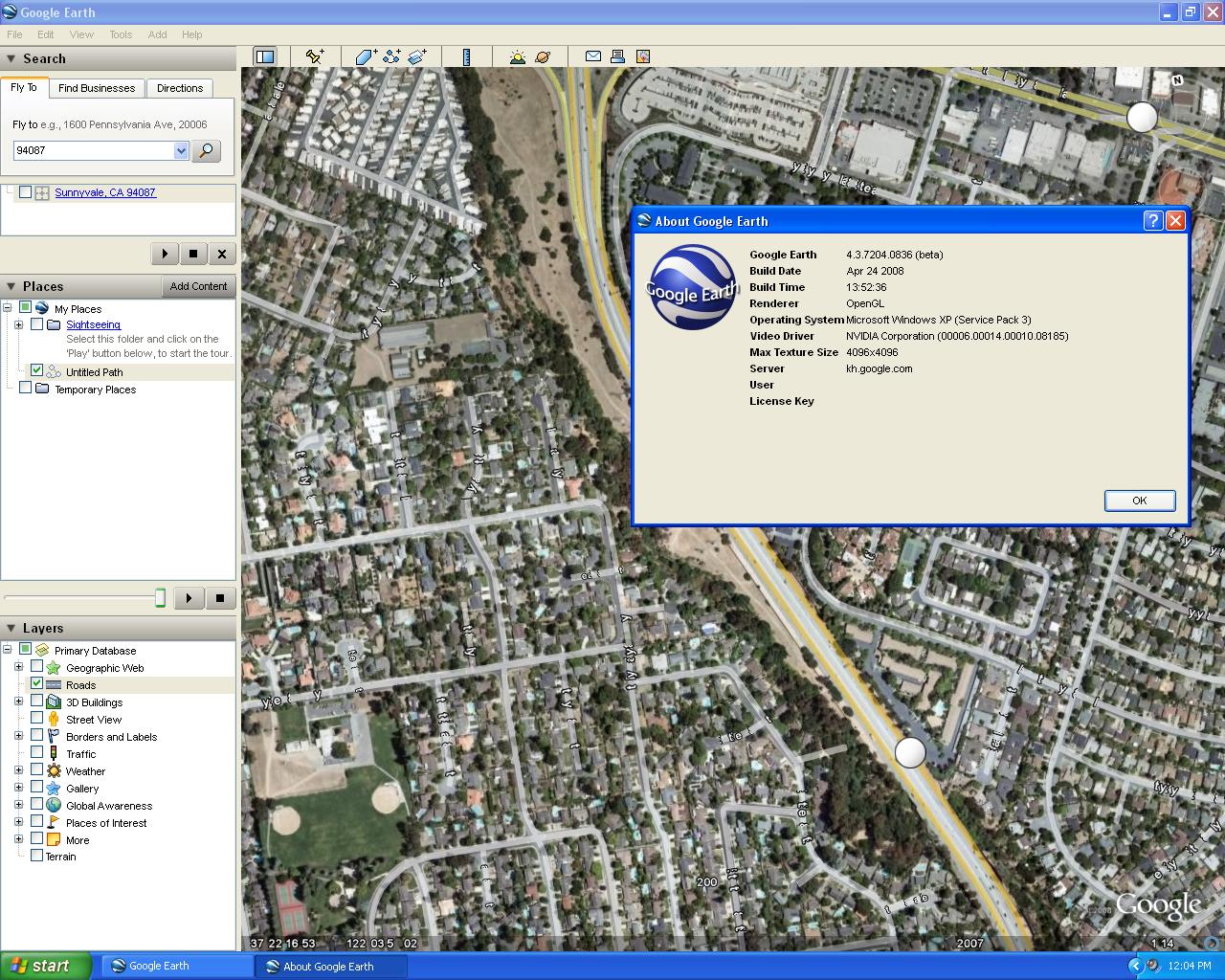Click the Help question mark in About dialog

point(1153,221)
